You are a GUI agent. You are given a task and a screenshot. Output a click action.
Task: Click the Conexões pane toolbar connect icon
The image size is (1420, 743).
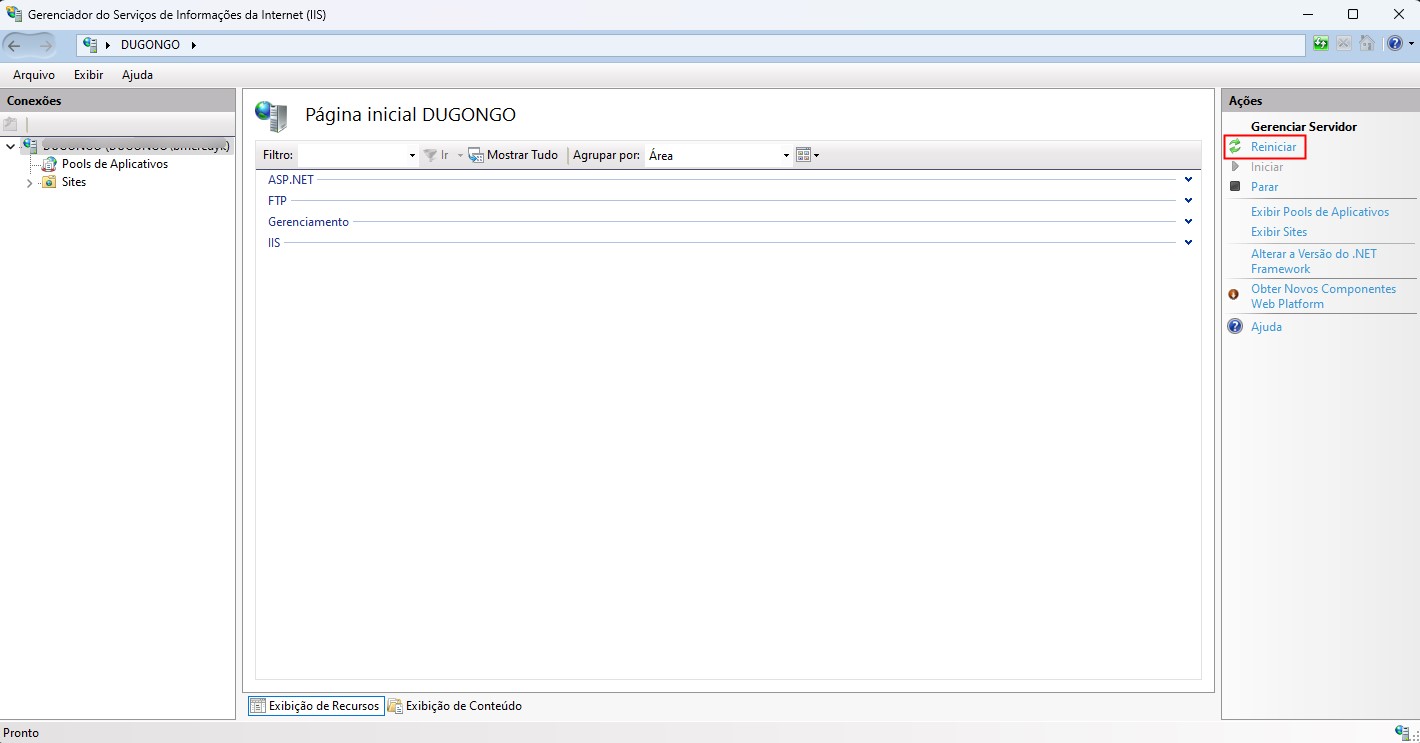point(11,125)
